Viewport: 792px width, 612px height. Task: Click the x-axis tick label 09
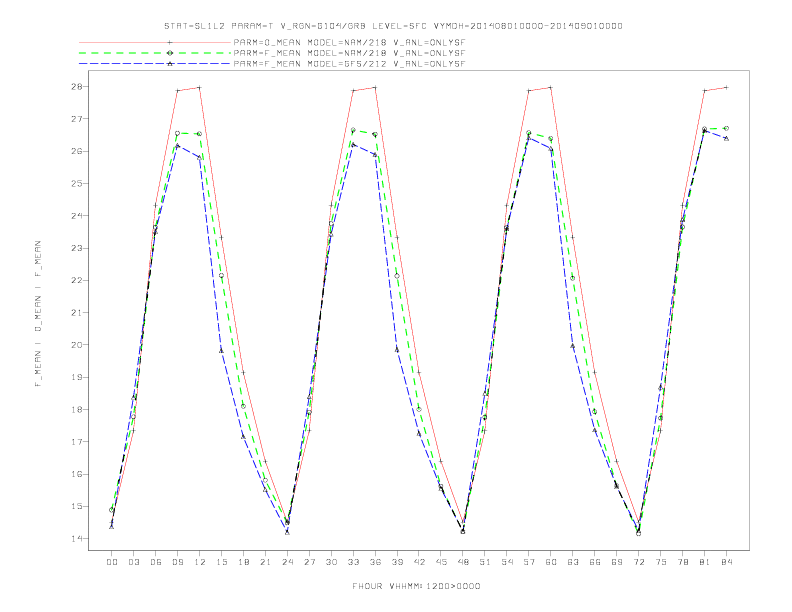click(x=177, y=562)
